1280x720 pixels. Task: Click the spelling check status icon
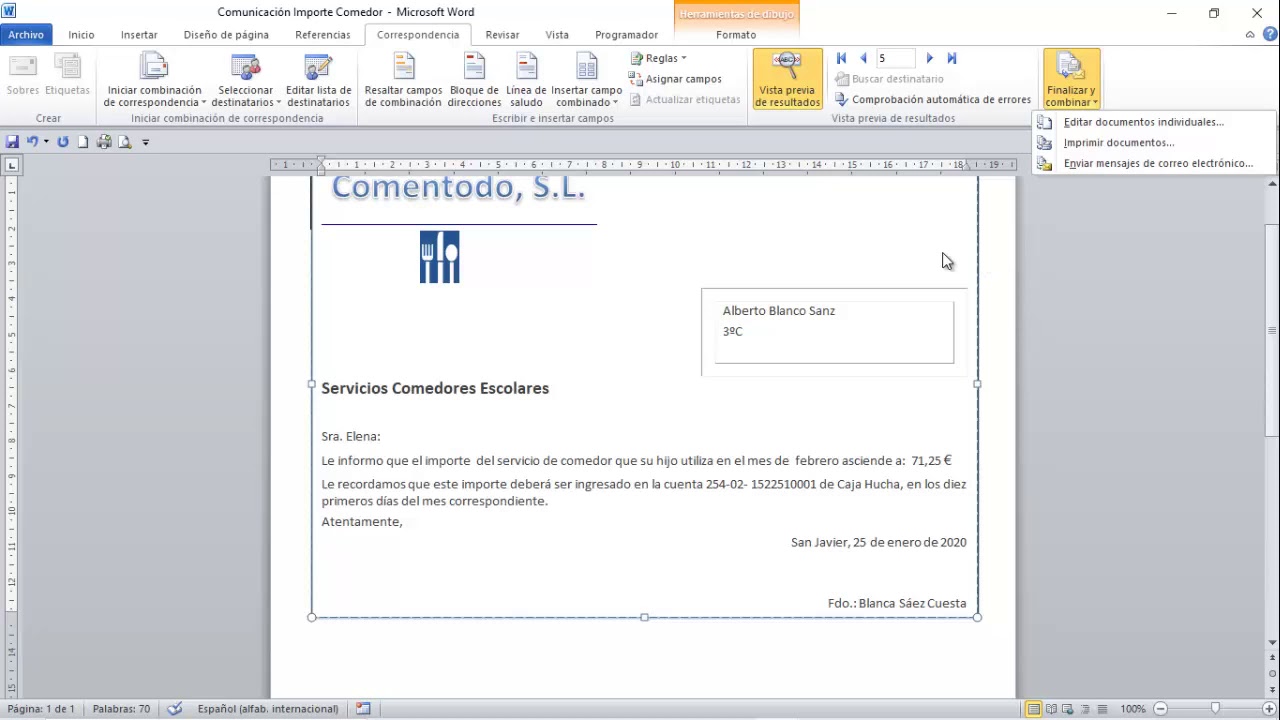point(175,709)
